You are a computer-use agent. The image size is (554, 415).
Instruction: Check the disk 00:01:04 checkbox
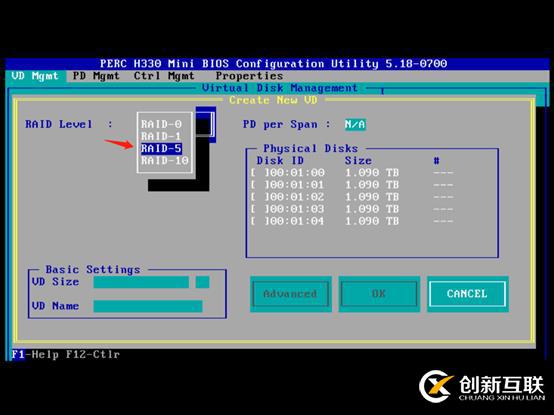(259, 221)
